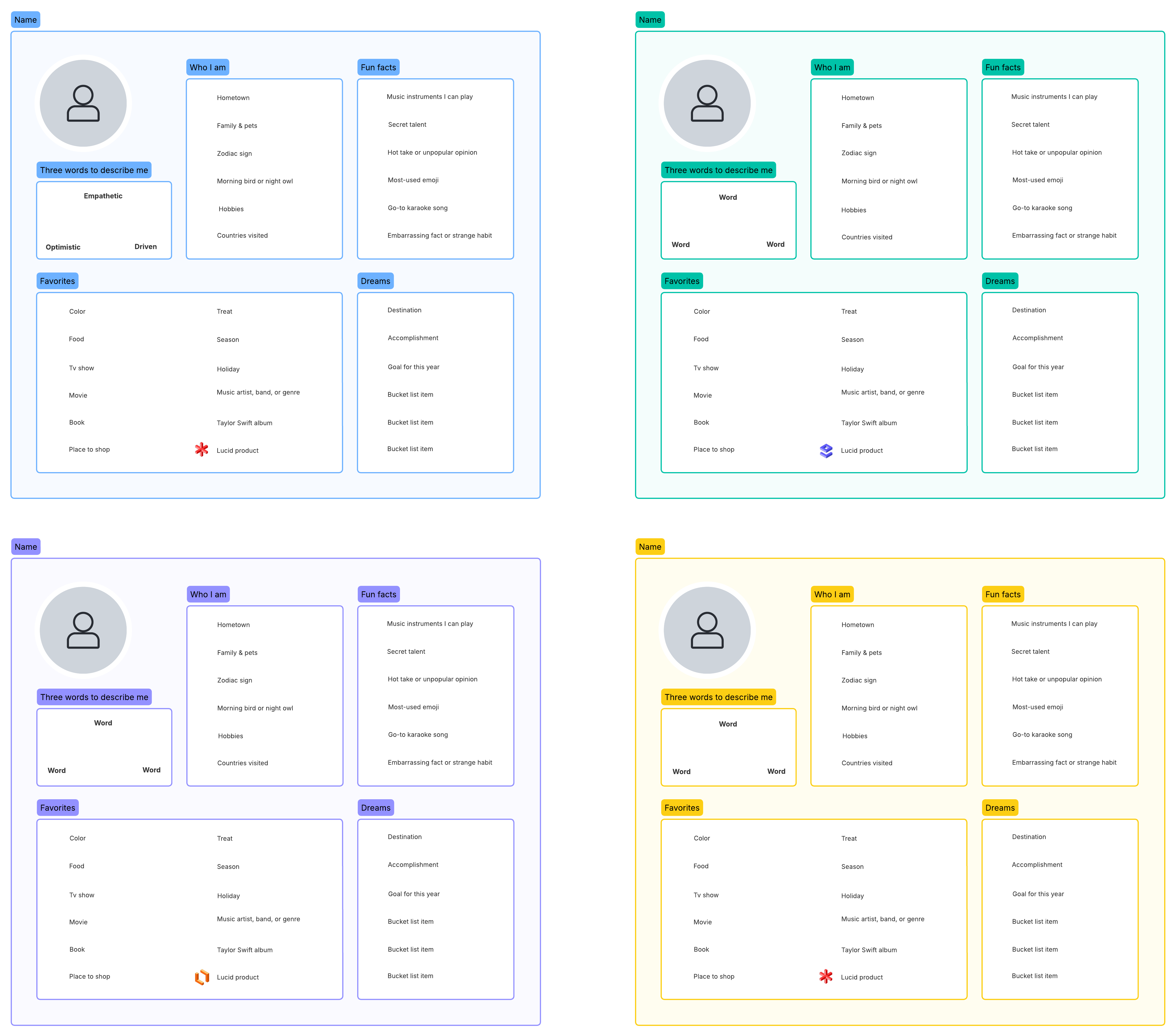Select the blue Name tag label

(25, 20)
